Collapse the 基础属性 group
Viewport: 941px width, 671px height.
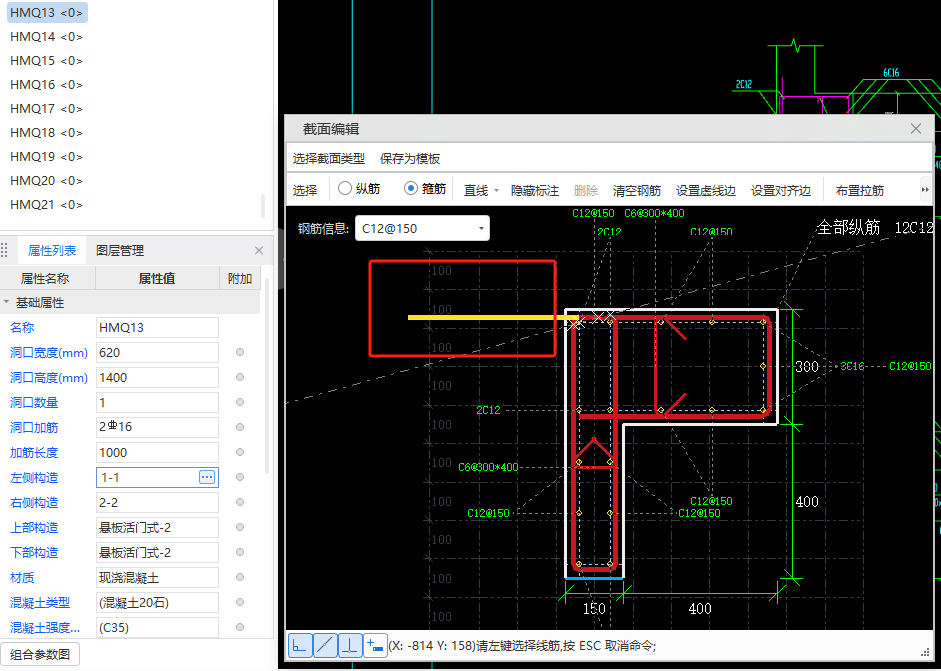tap(7, 302)
